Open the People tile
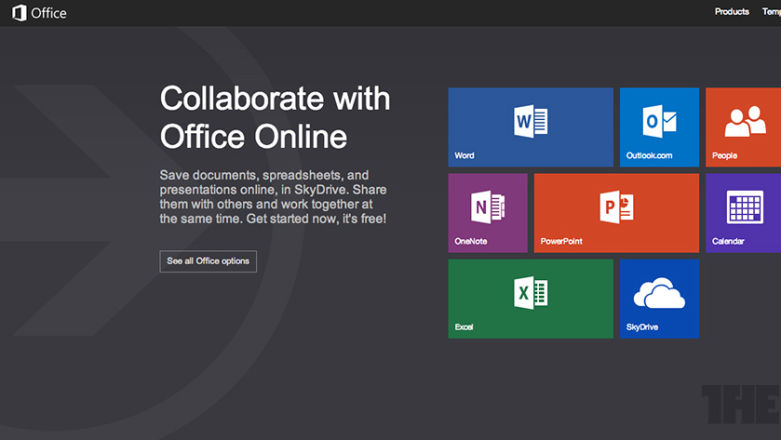The image size is (781, 440). (743, 127)
